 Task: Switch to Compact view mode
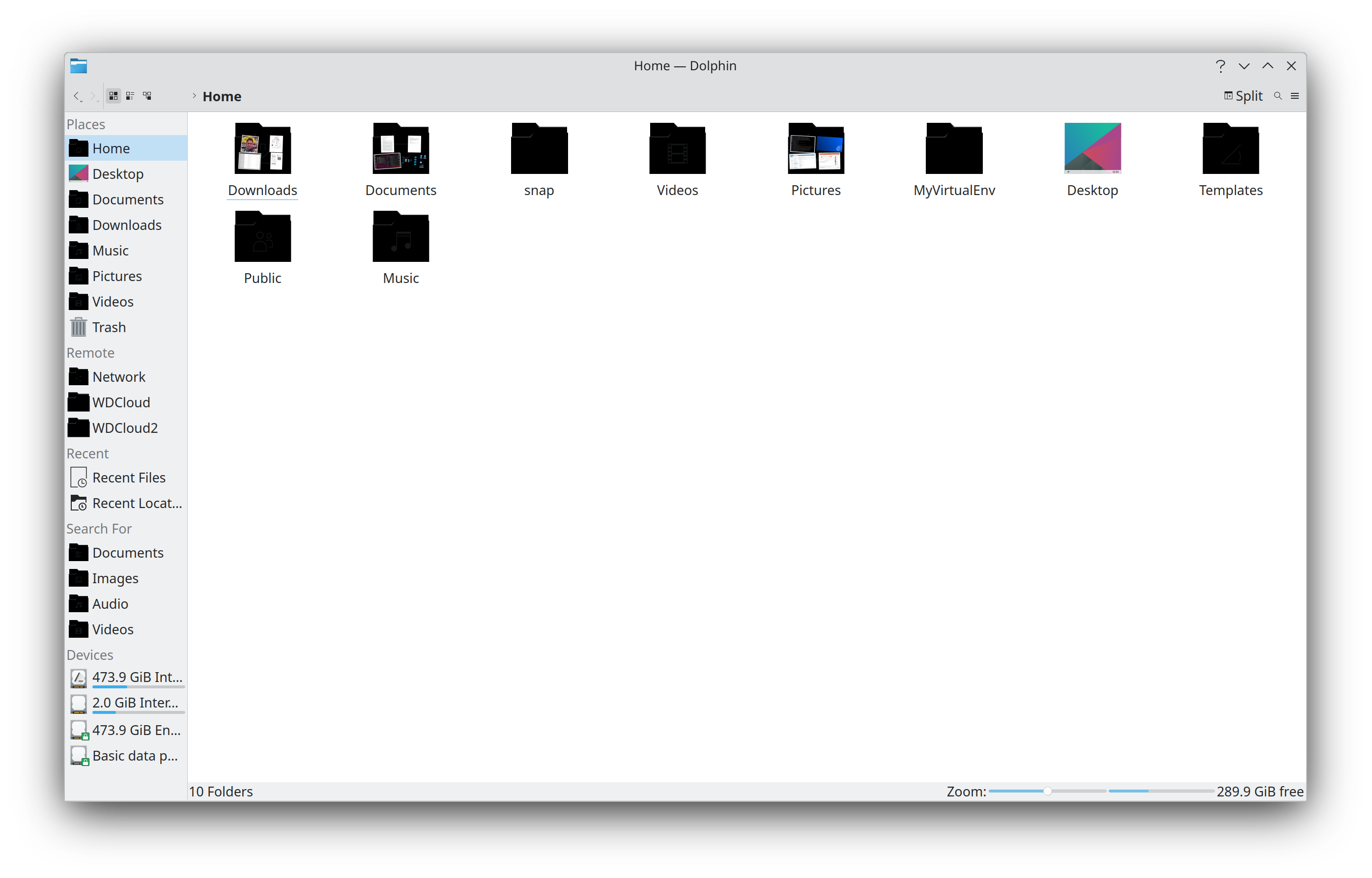pos(130,96)
